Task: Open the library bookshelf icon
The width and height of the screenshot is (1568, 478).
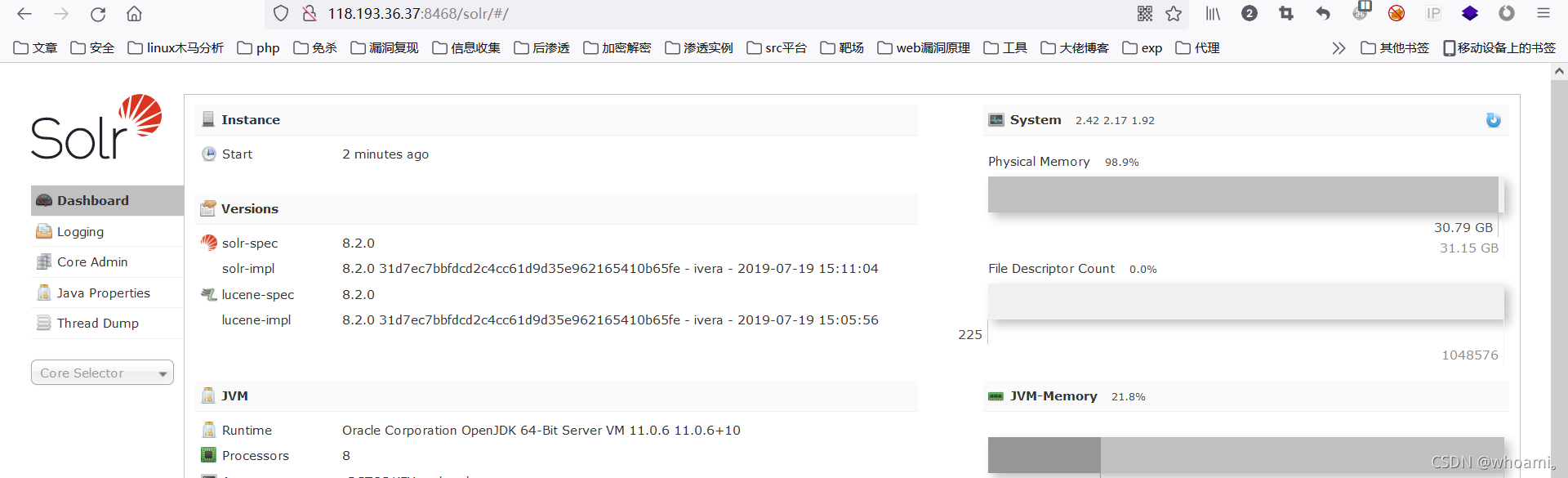Action: click(1213, 14)
